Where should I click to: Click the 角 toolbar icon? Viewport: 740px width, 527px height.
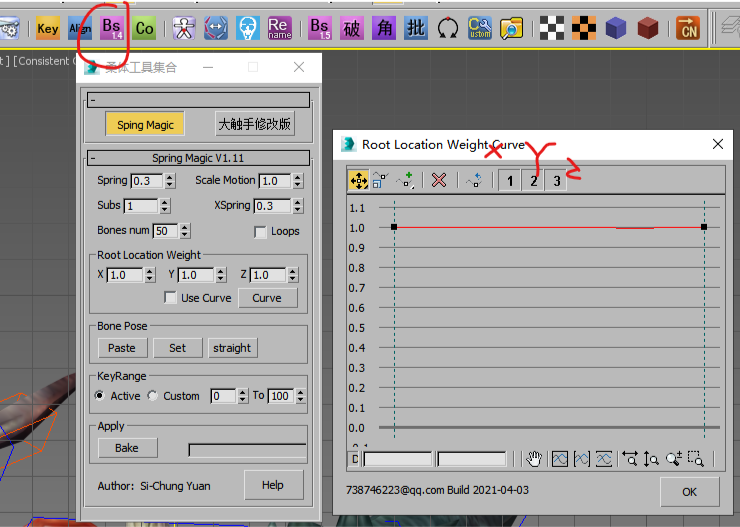[384, 28]
